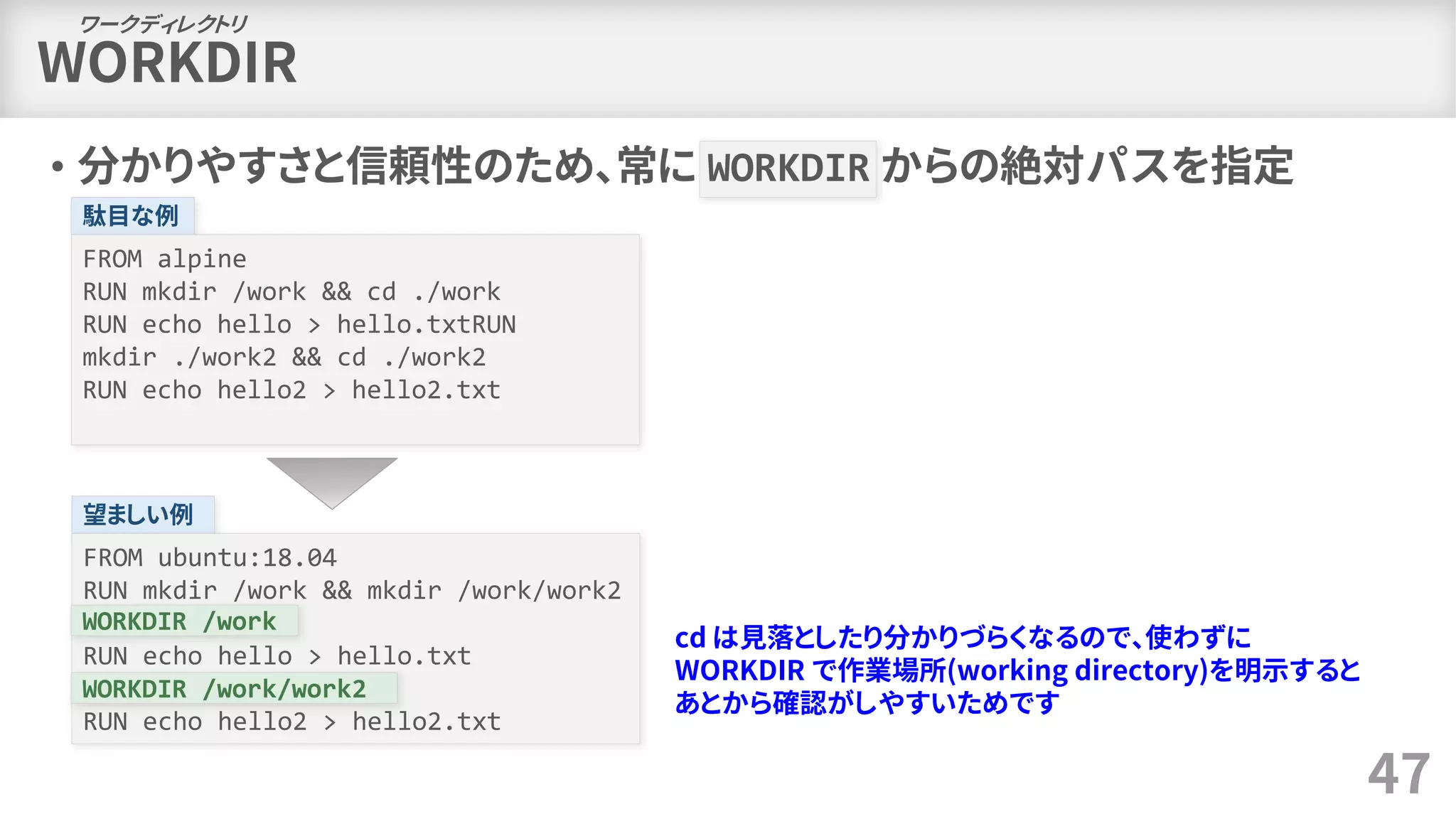Viewport: 1456px width, 819px height.
Task: Click the WORKDIR slide title
Action: tap(167, 63)
